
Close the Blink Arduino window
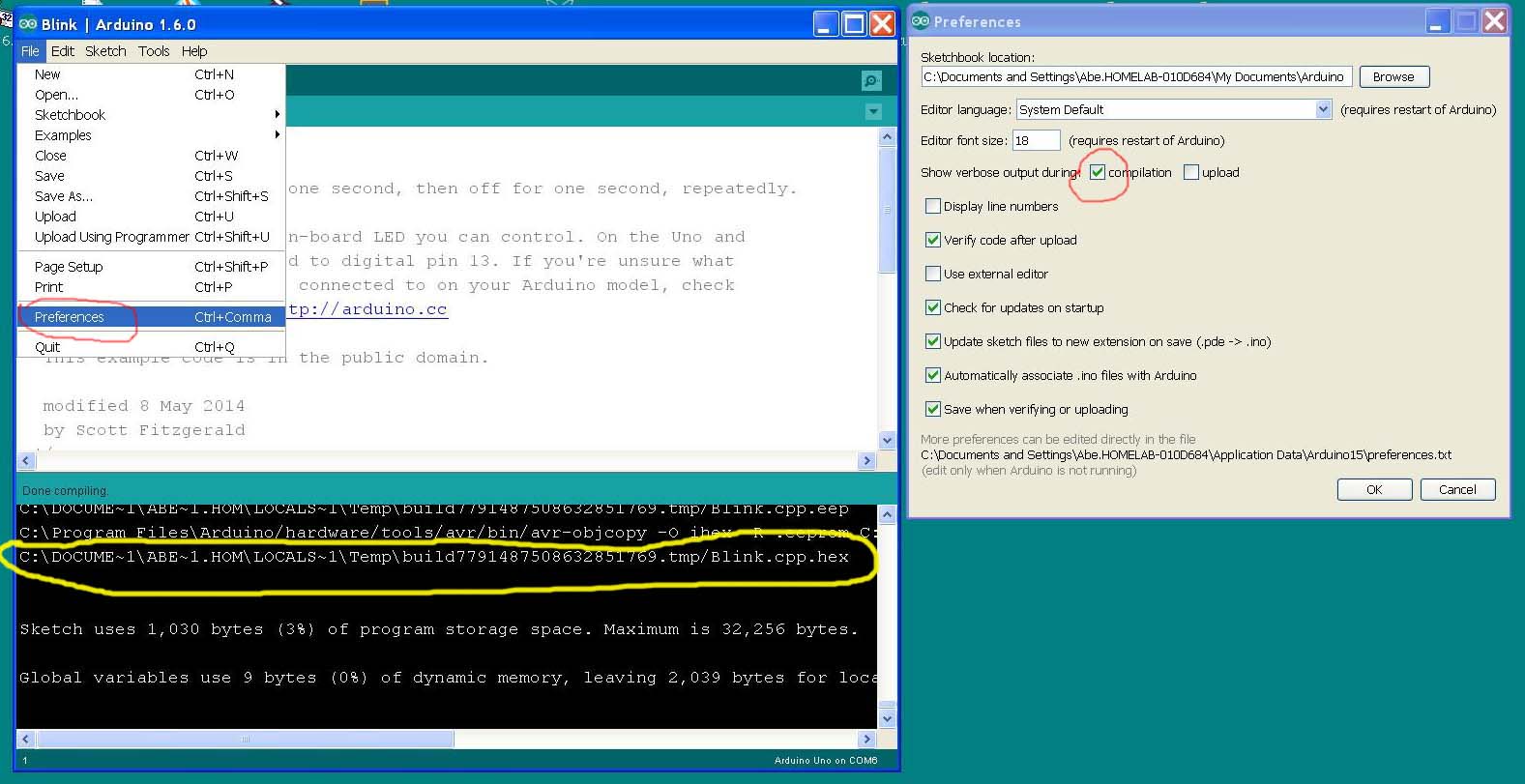883,23
